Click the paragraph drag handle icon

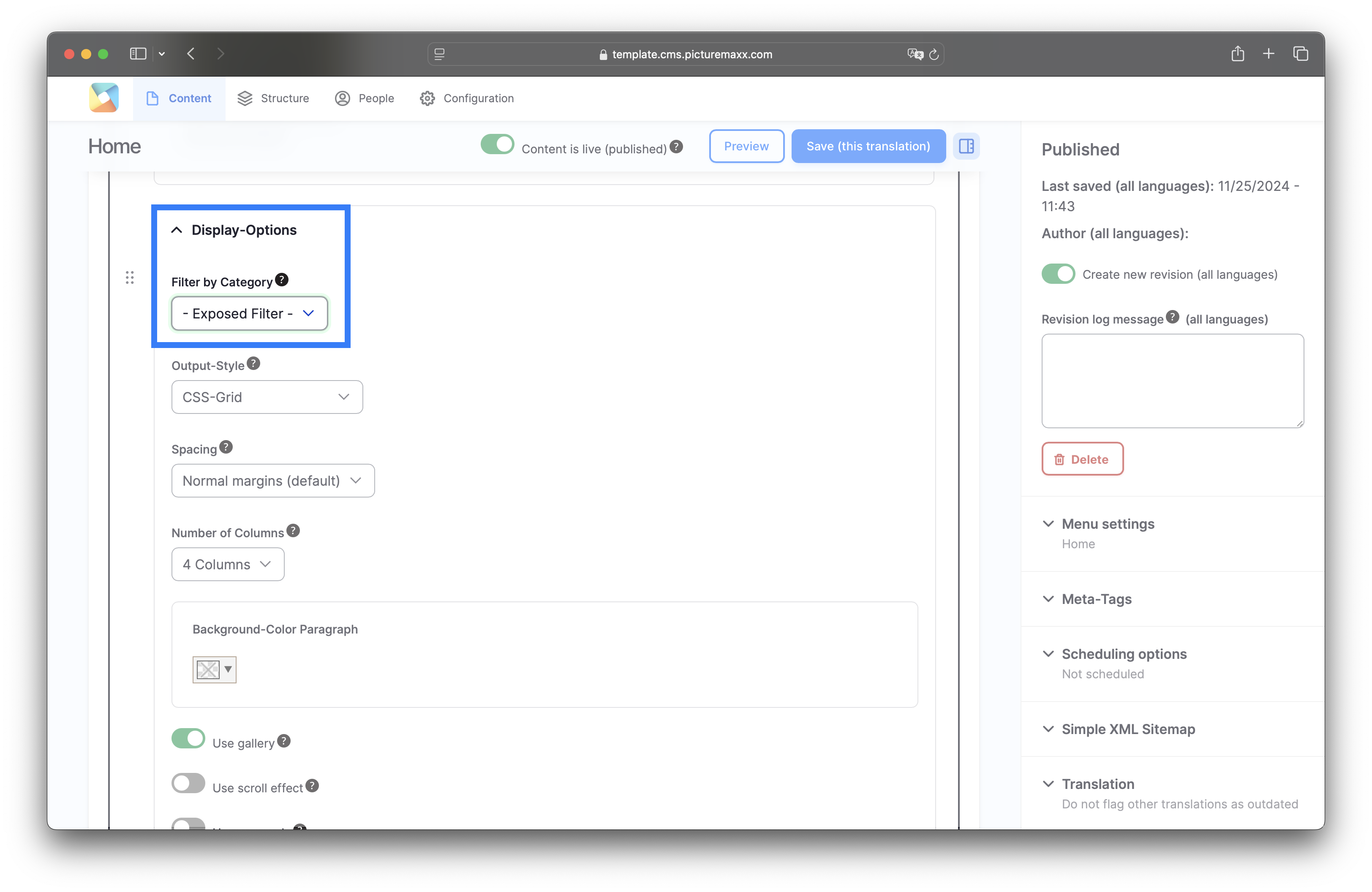tap(130, 278)
